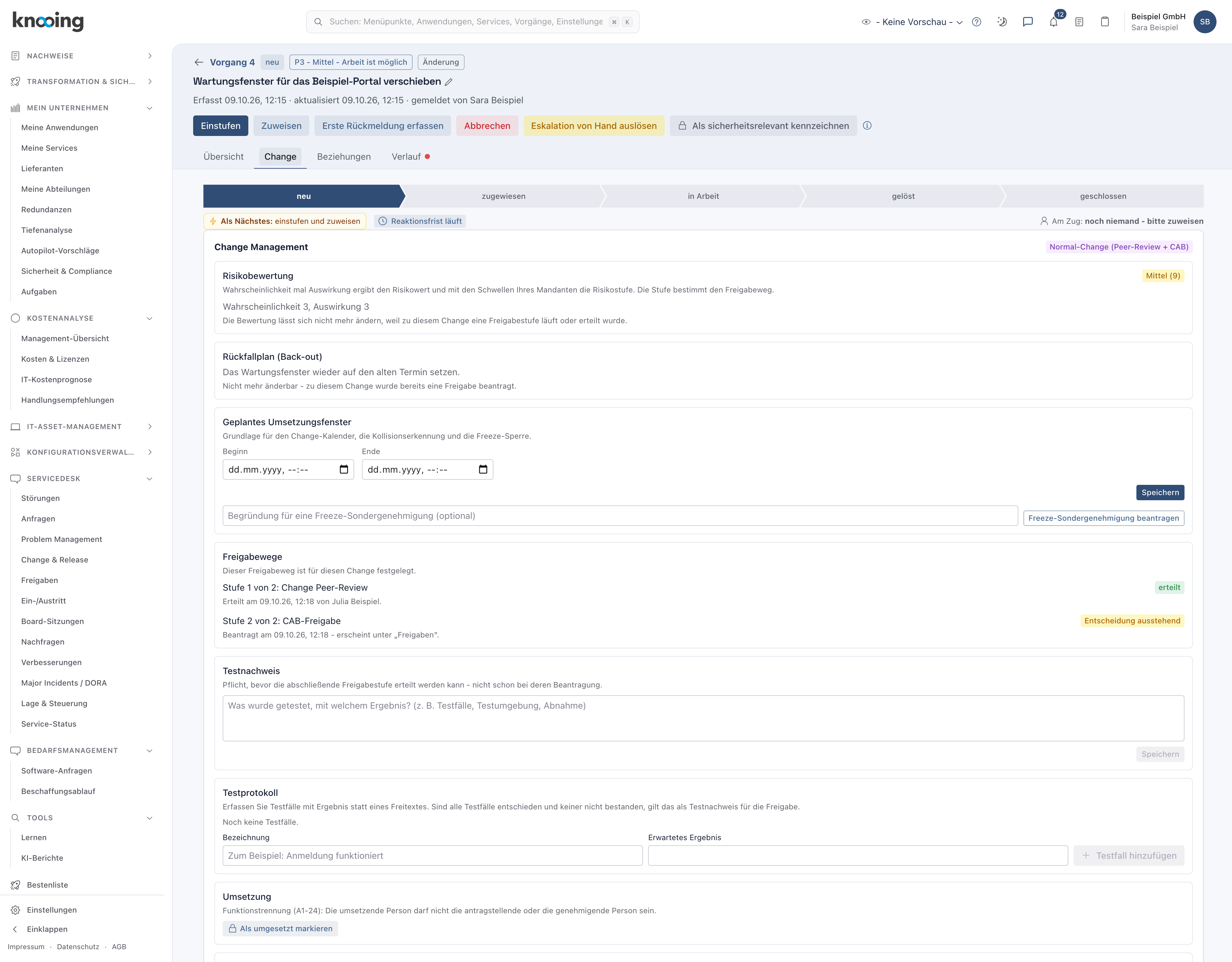The image size is (1232, 962).
Task: Focus the Freeze-Sondergenehmigung Begründung field
Action: (620, 516)
